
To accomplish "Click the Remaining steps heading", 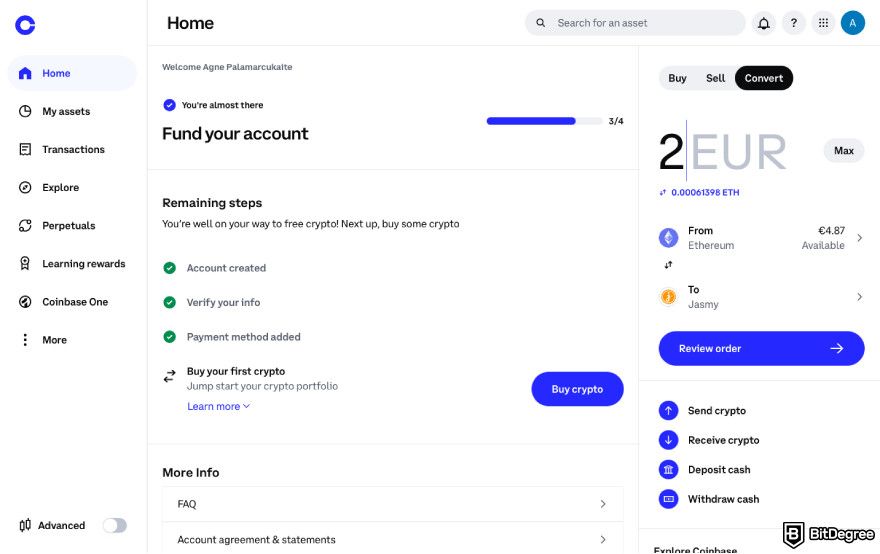I will [212, 203].
